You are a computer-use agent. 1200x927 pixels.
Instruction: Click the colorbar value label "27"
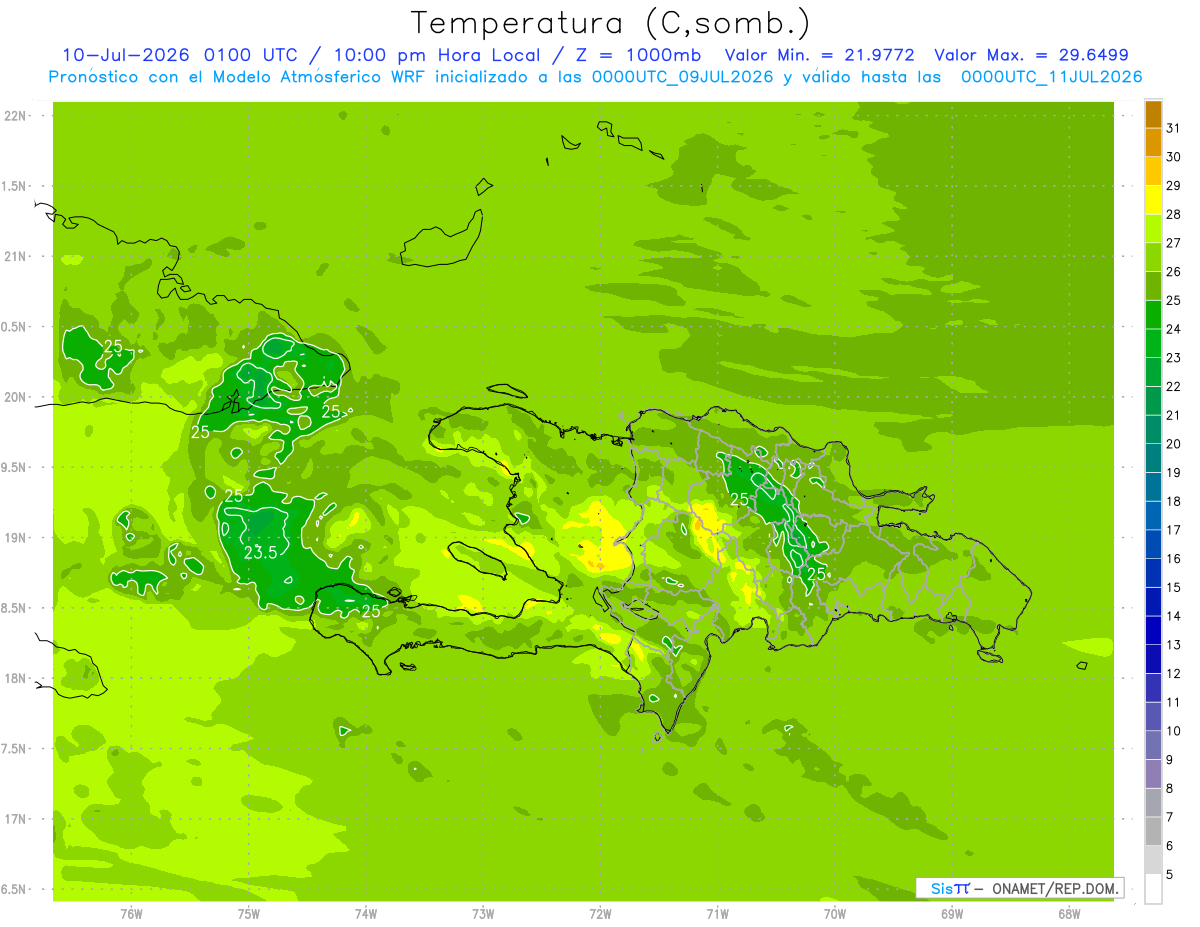(x=1173, y=243)
